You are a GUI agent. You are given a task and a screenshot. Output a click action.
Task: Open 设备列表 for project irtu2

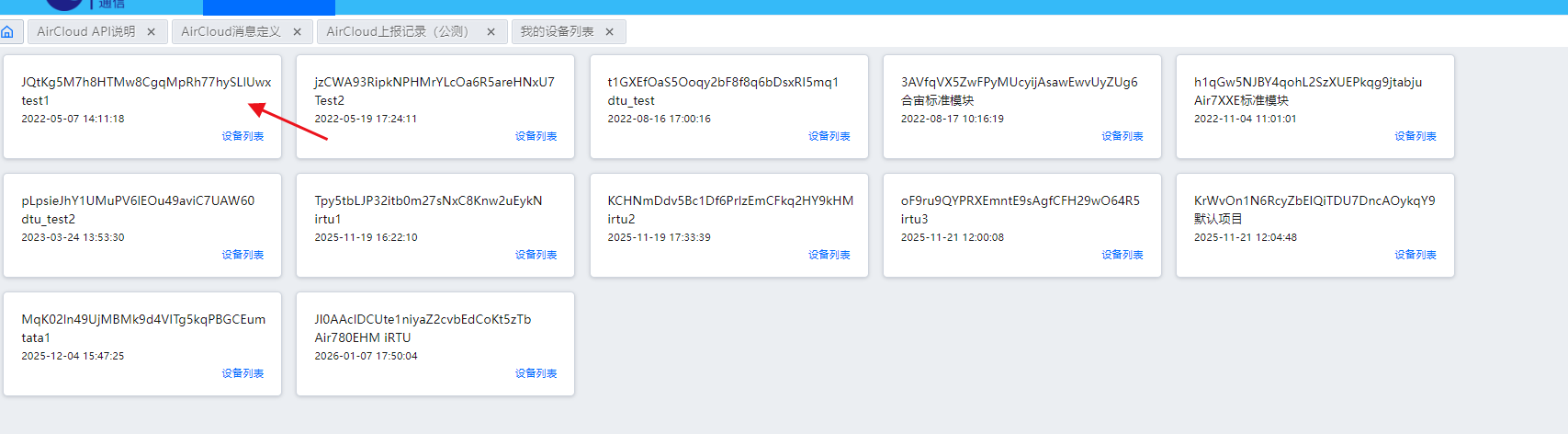[829, 255]
